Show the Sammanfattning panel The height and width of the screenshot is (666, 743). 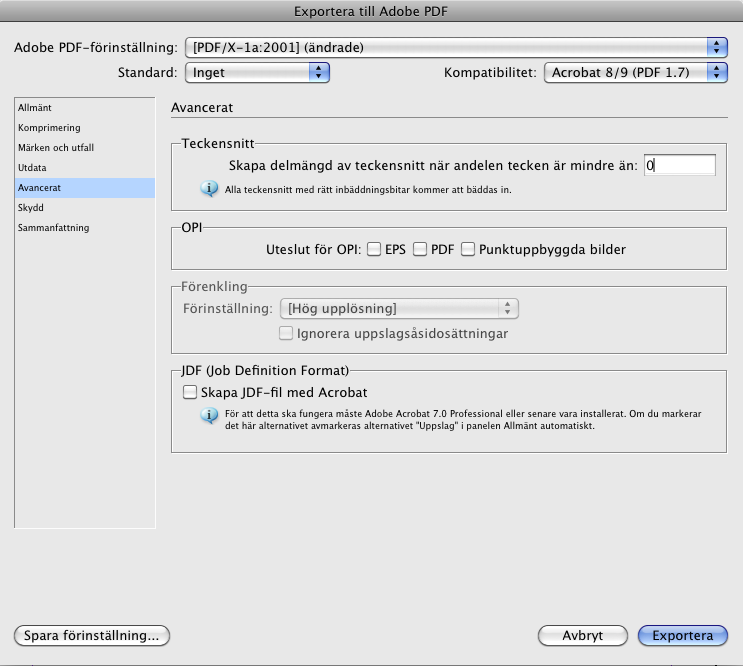pyautogui.click(x=85, y=227)
